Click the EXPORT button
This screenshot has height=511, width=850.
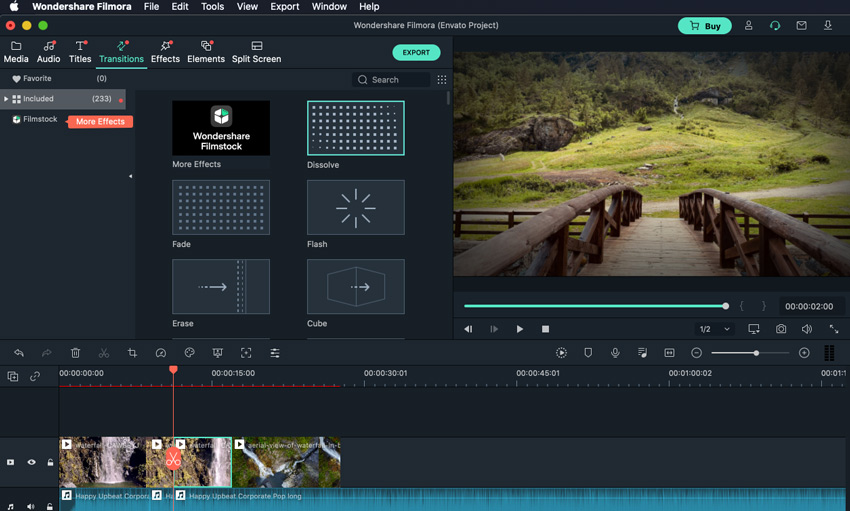click(x=416, y=53)
